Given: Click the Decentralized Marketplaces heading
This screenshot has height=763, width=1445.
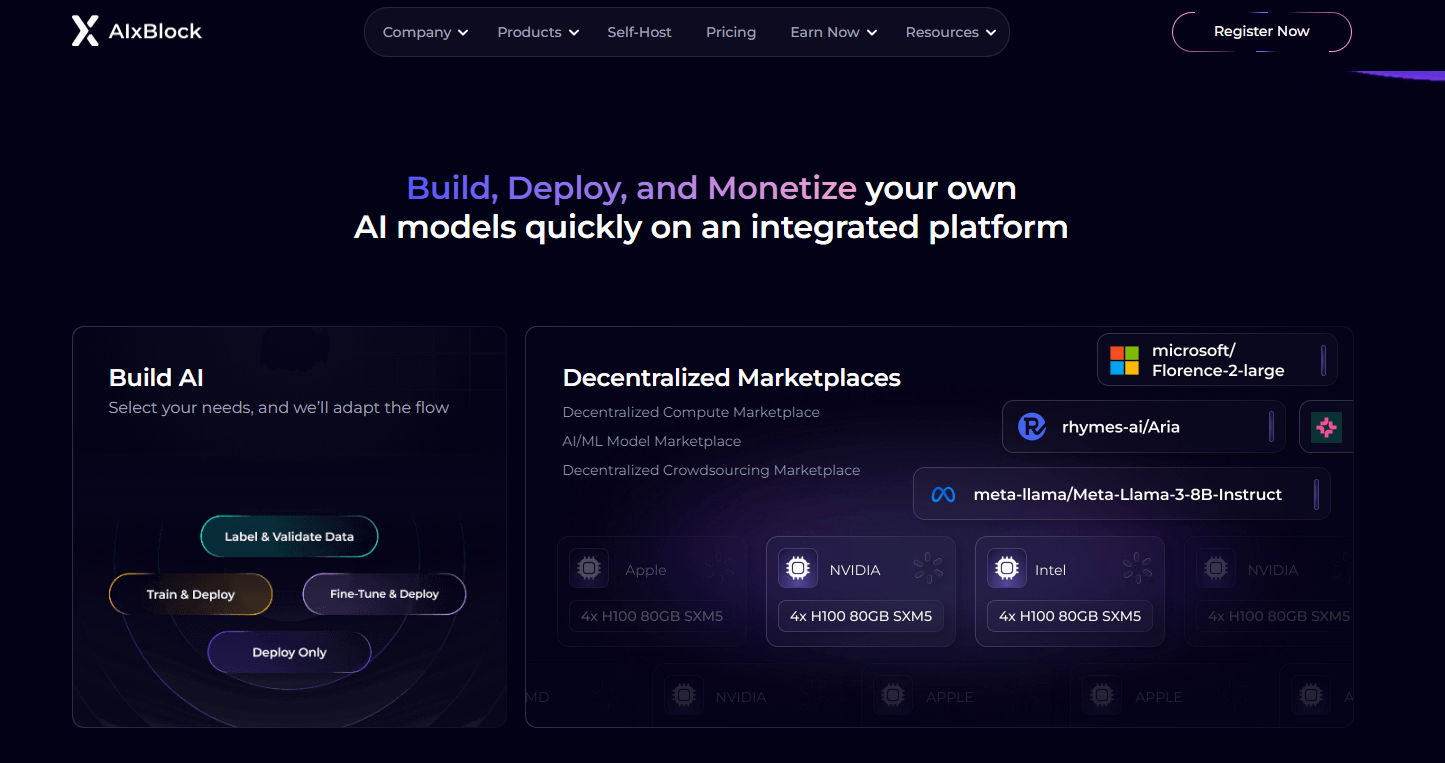Looking at the screenshot, I should click(732, 377).
